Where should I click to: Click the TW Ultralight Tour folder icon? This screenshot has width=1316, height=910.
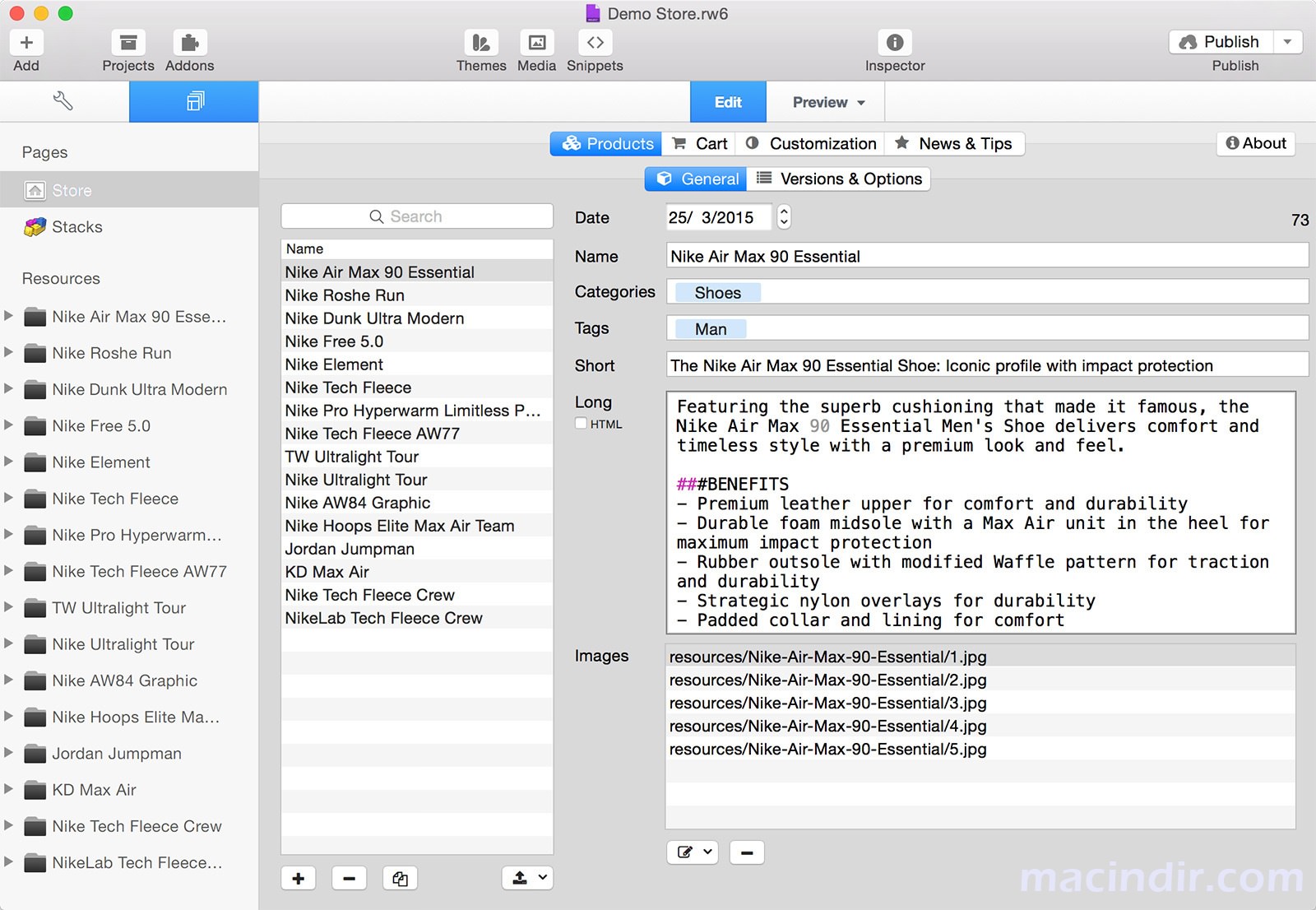[35, 609]
